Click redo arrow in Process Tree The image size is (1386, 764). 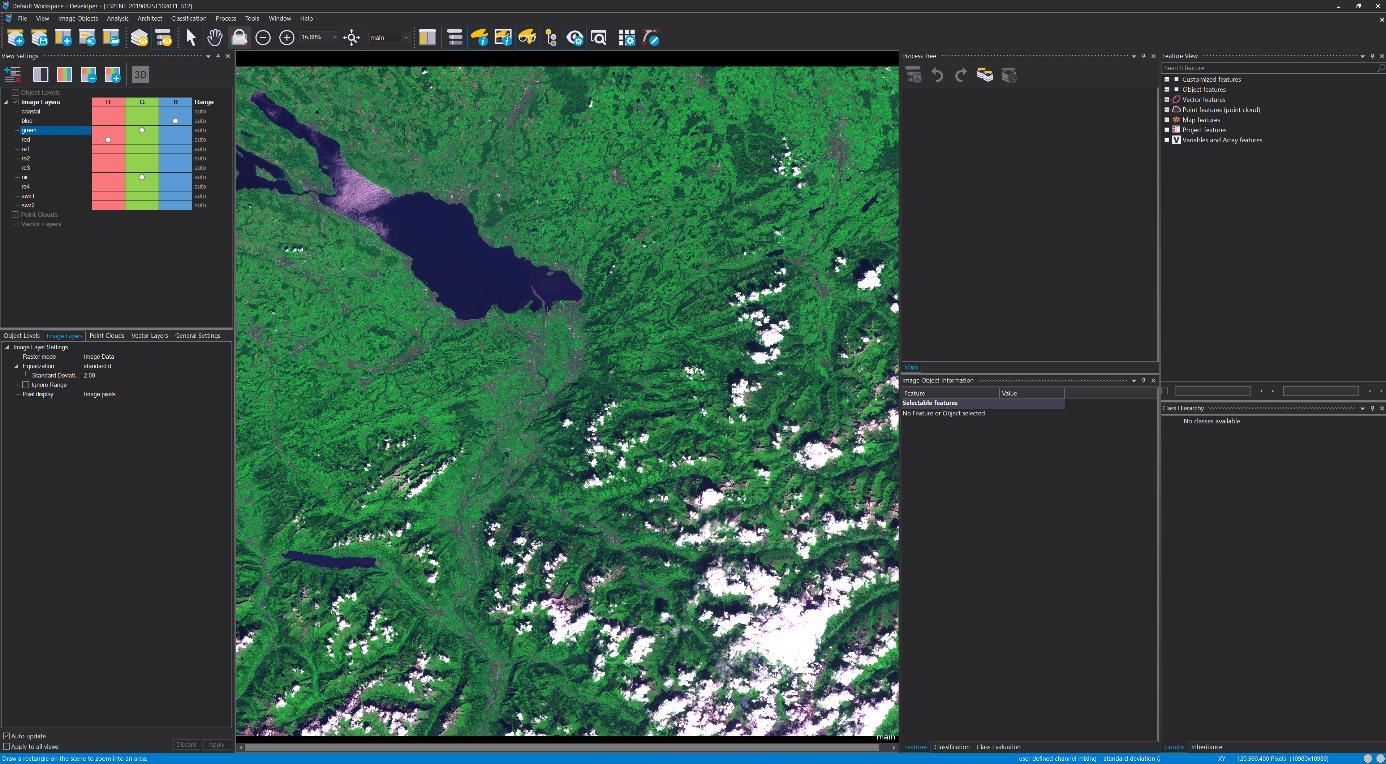click(x=961, y=75)
